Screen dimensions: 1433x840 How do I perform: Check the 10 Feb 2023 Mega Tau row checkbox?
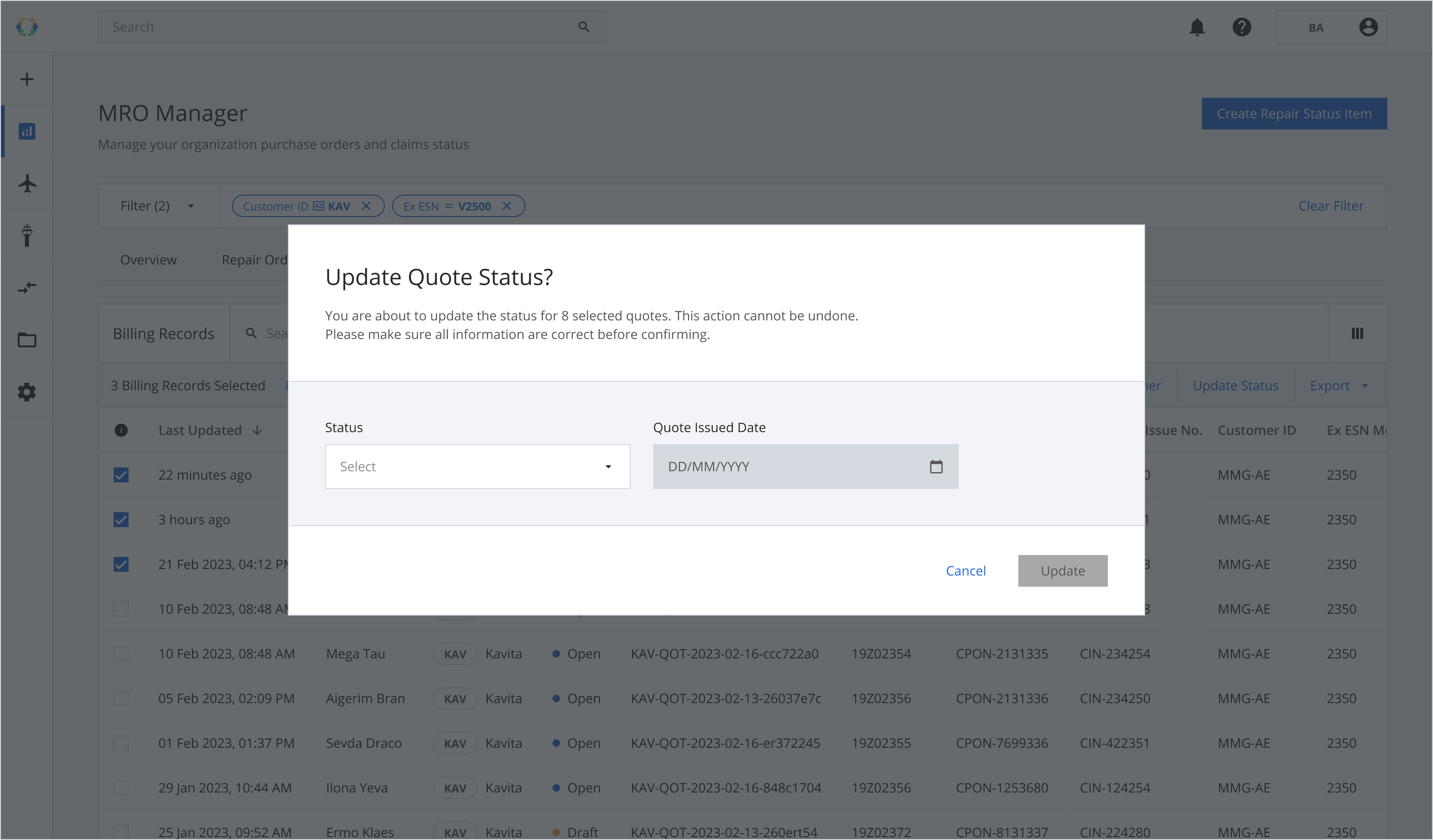(121, 654)
